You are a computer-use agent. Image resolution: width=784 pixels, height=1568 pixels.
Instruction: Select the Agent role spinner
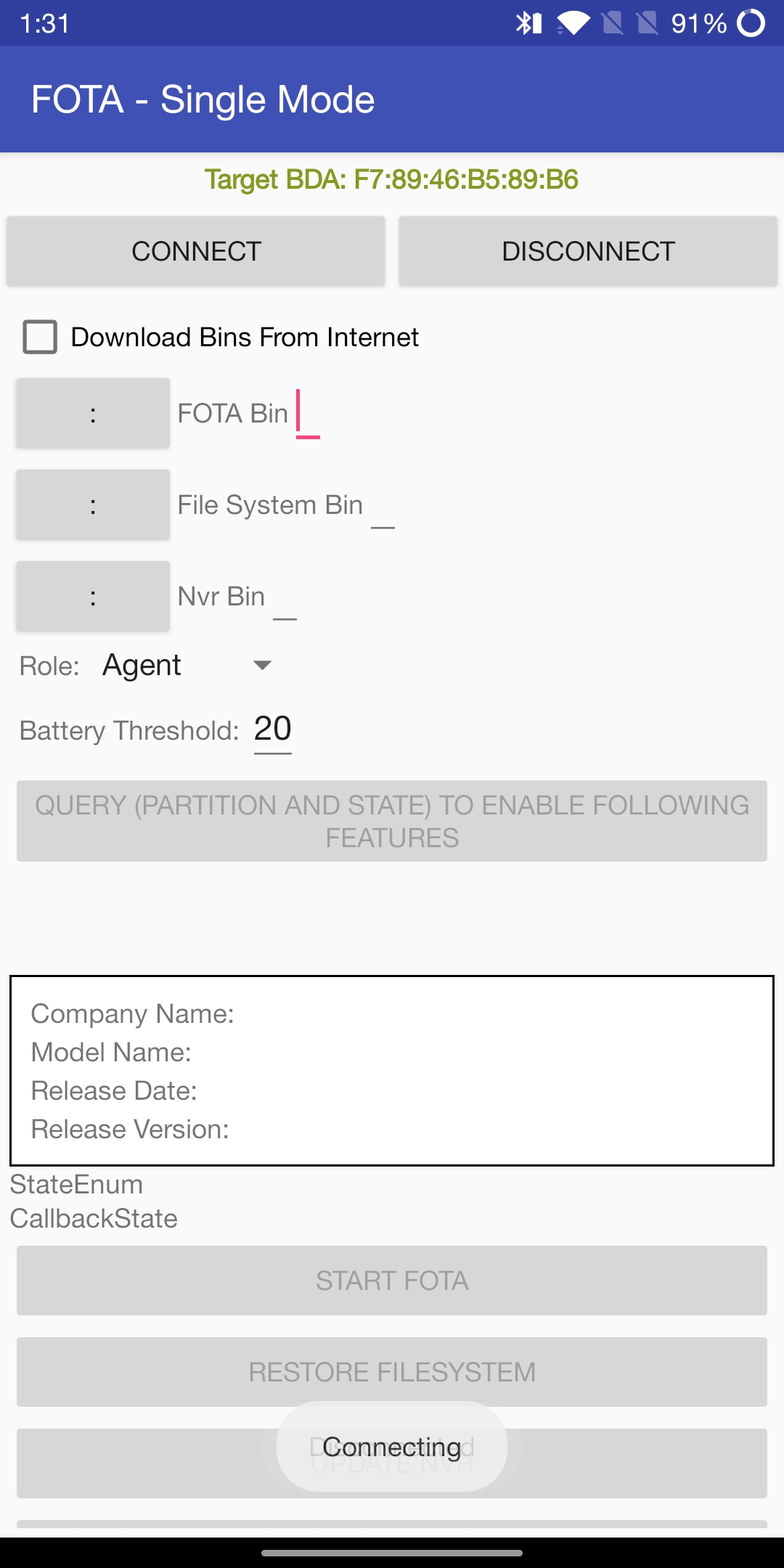click(x=142, y=665)
